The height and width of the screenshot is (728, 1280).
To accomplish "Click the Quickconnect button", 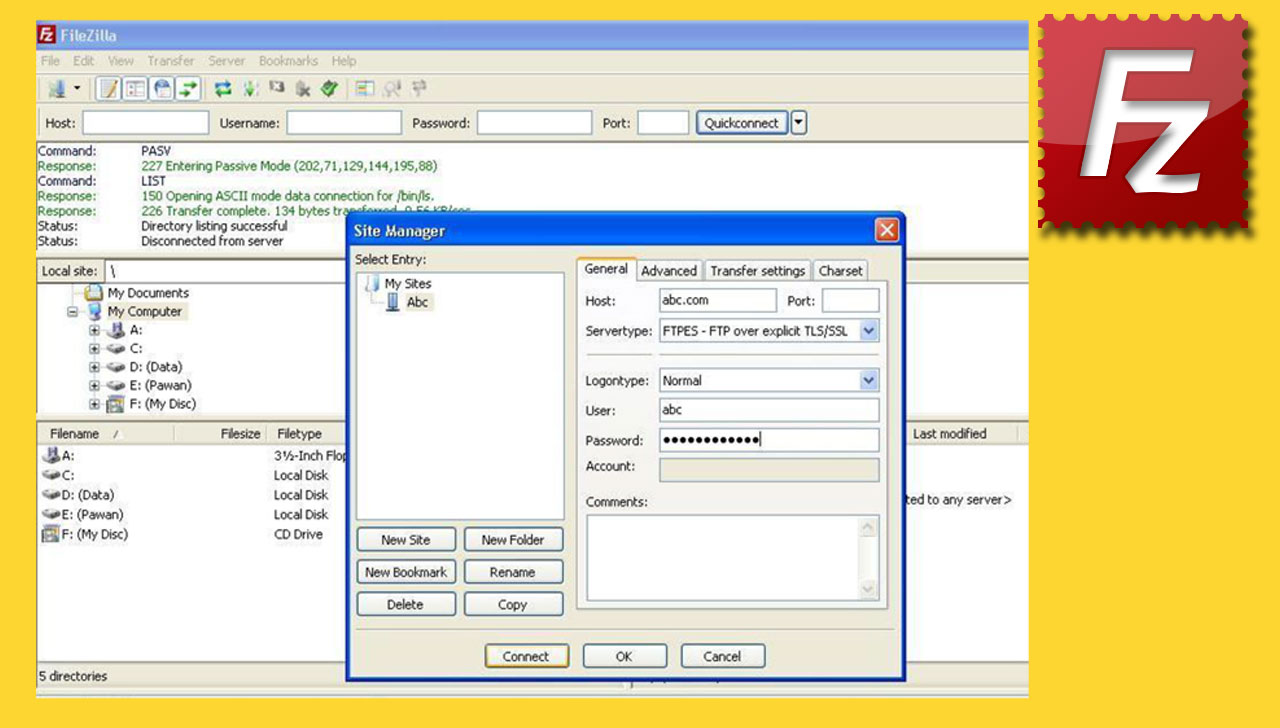I will point(742,123).
